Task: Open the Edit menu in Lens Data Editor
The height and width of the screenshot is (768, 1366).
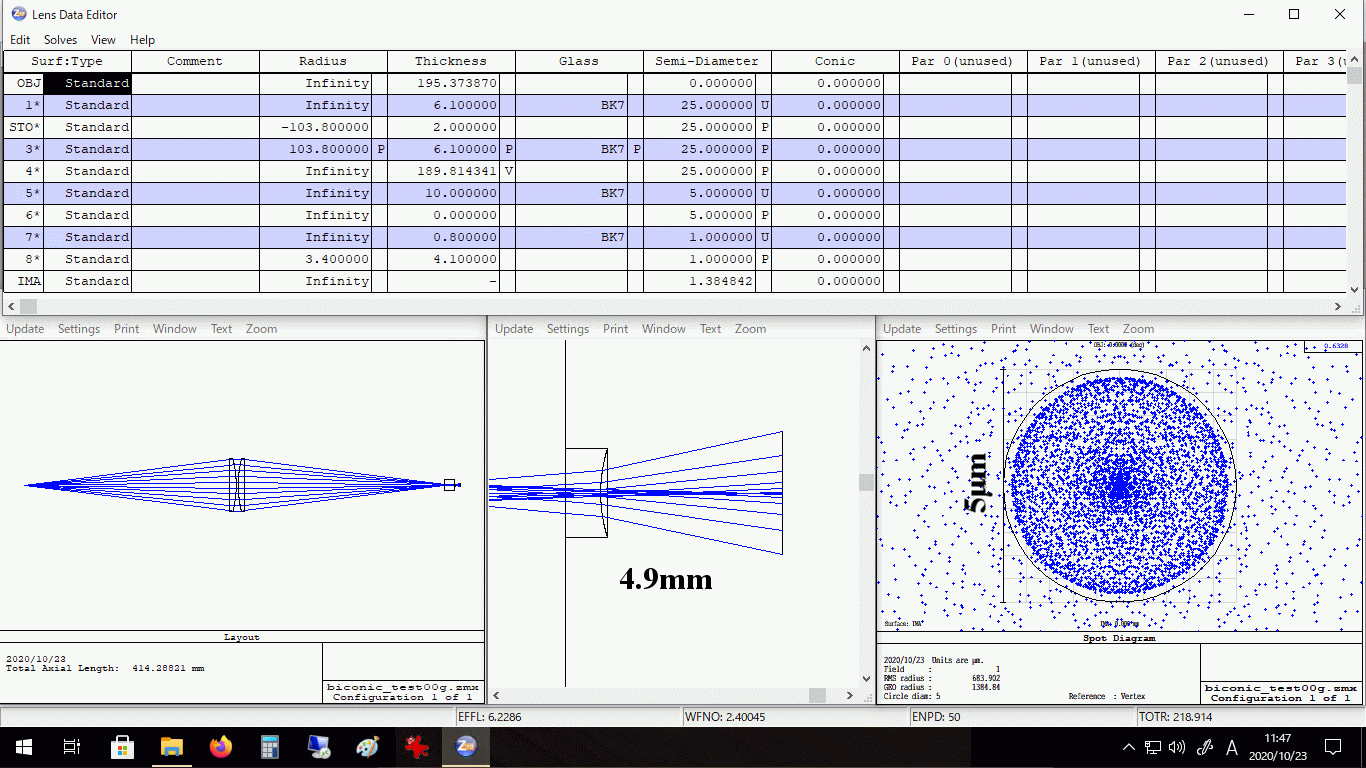Action: (x=20, y=40)
